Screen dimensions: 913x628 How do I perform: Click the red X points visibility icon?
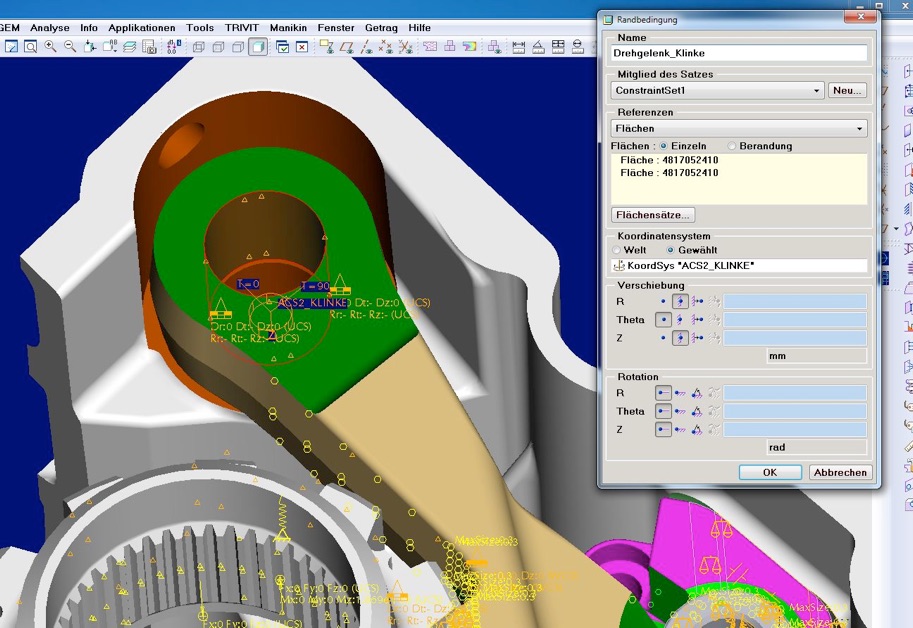pyautogui.click(x=385, y=47)
